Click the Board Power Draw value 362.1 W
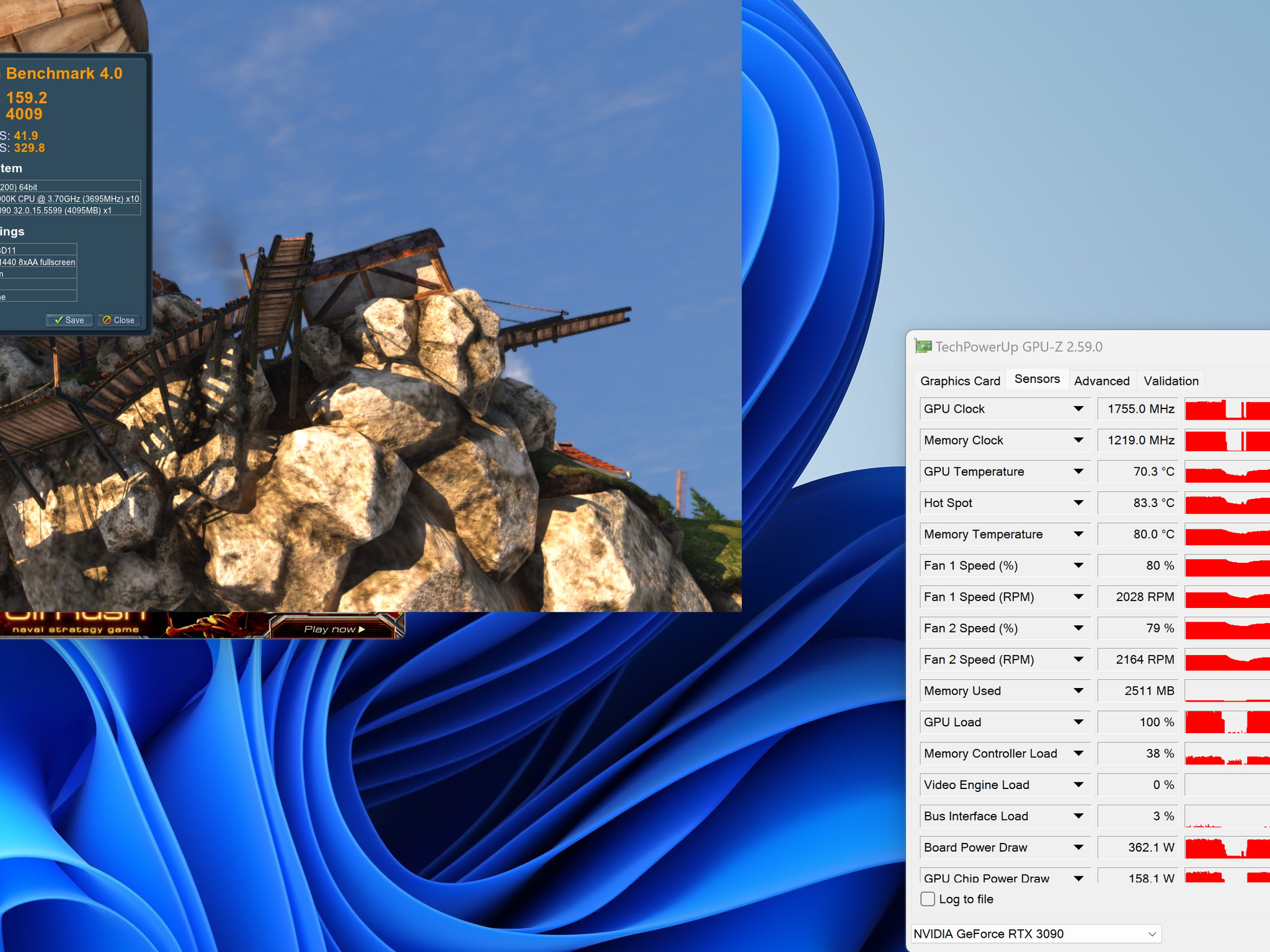The image size is (1270, 952). [x=1139, y=847]
